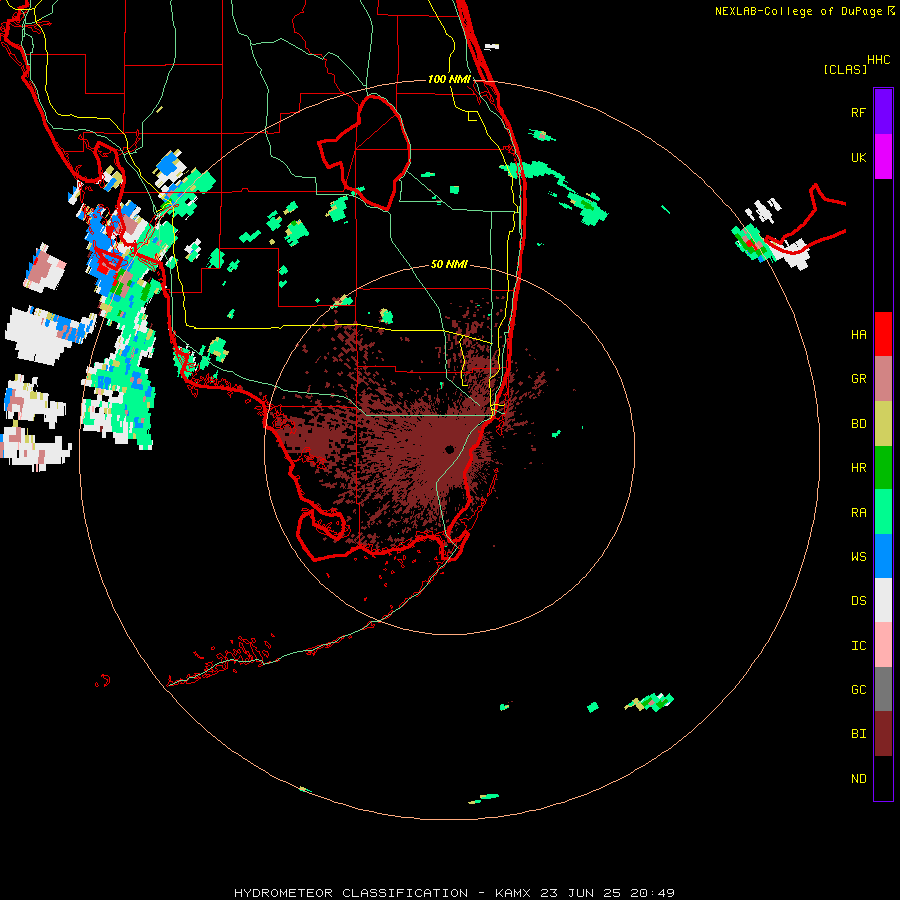Click the ND legend label

[858, 779]
